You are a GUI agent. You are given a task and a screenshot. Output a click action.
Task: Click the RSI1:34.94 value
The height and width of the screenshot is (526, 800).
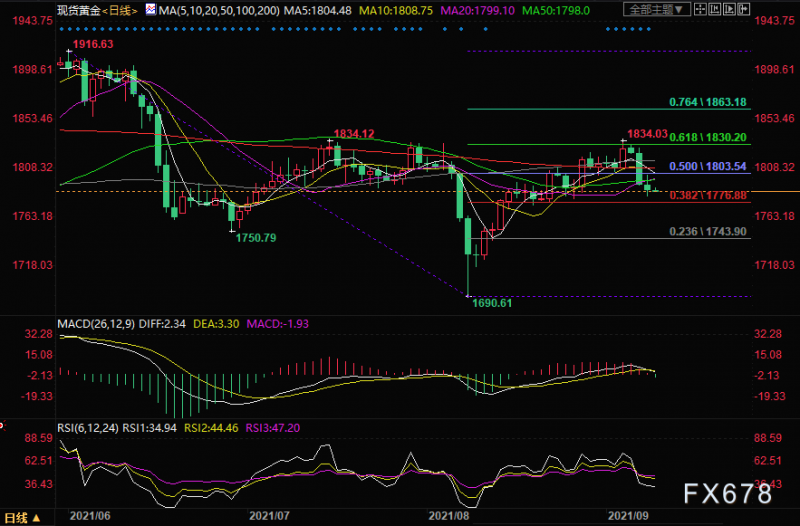(149, 428)
